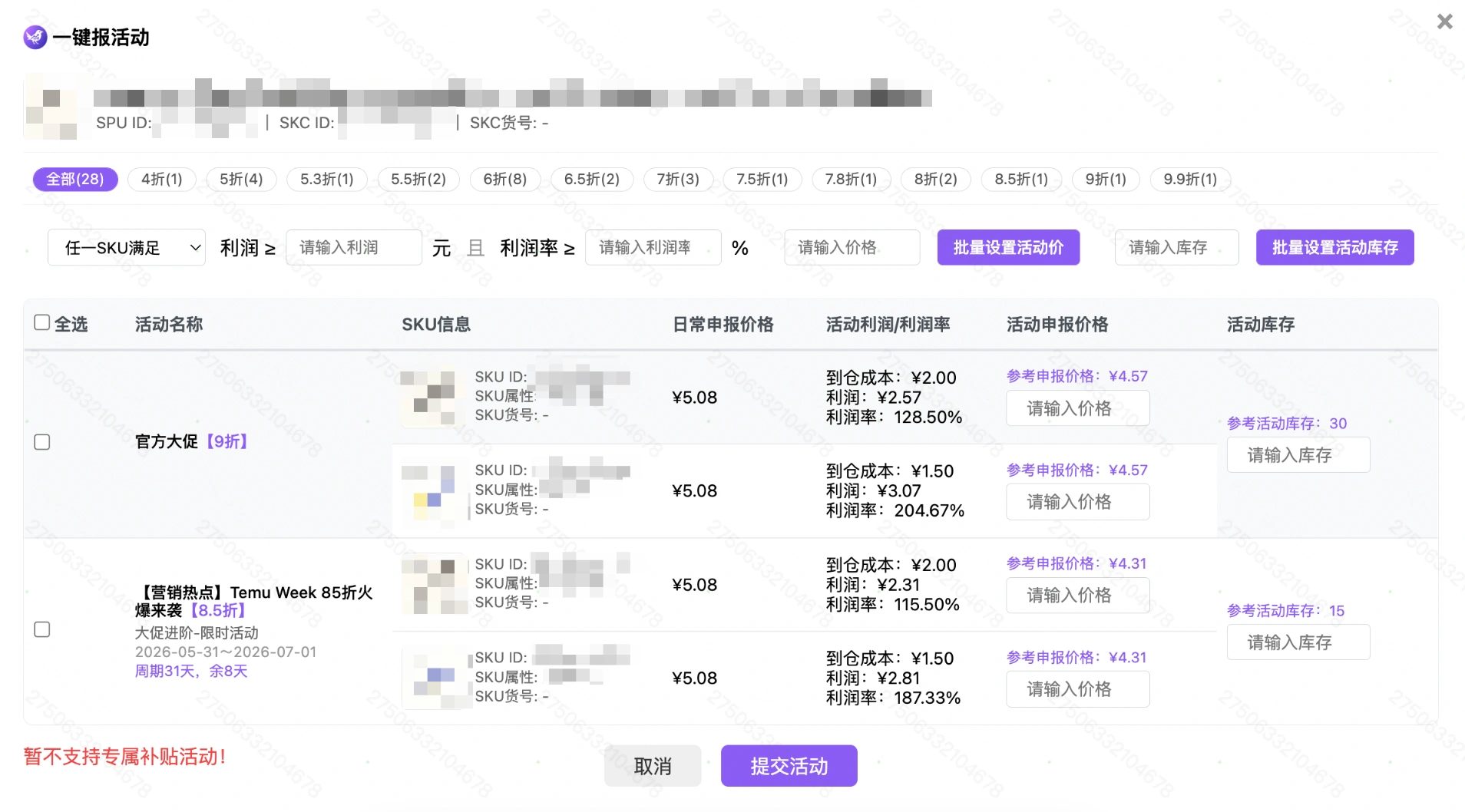Click the 活动利润/利润率 column header
Image resolution: width=1465 pixels, height=812 pixels.
point(888,325)
